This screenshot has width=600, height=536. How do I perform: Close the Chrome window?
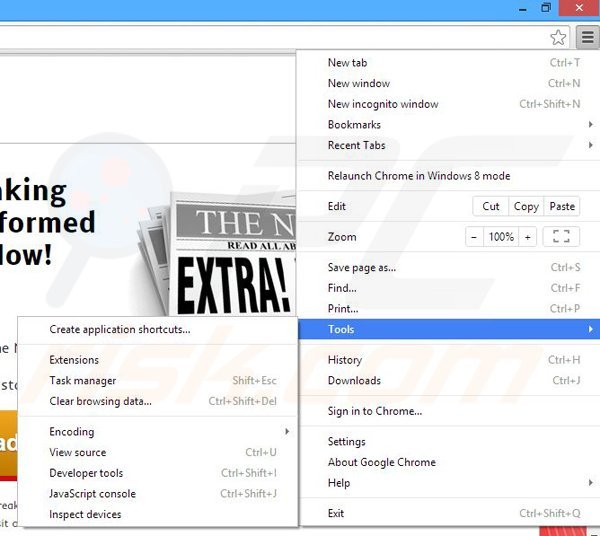tap(579, 8)
